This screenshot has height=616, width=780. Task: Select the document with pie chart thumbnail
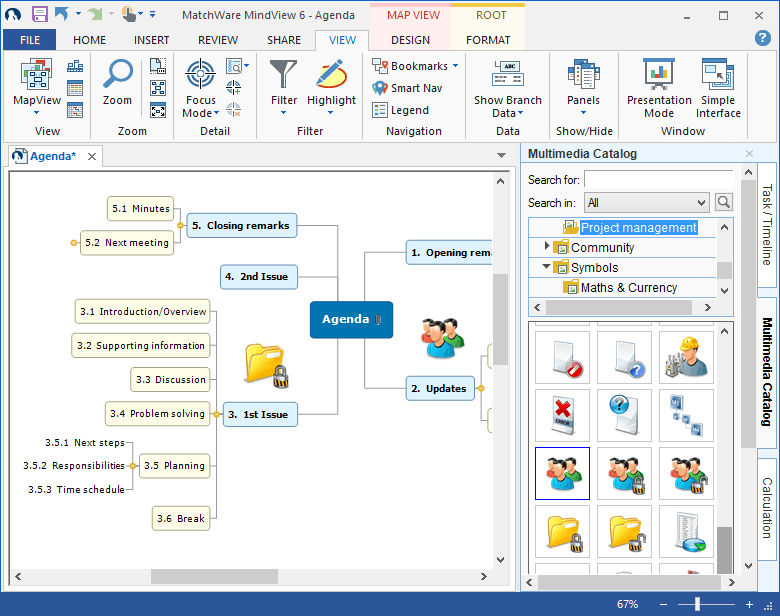coord(686,531)
